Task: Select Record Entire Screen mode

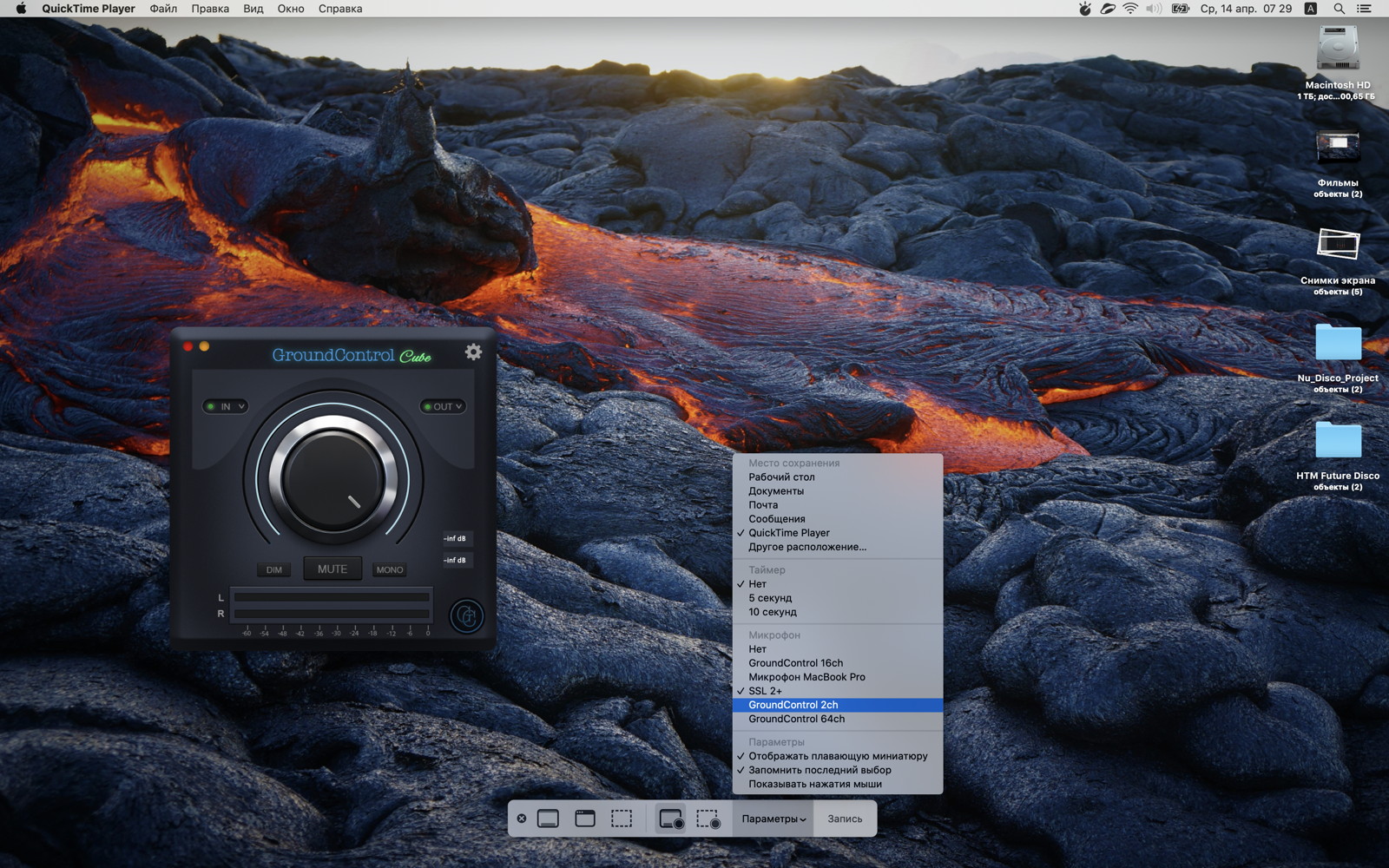Action: click(671, 819)
